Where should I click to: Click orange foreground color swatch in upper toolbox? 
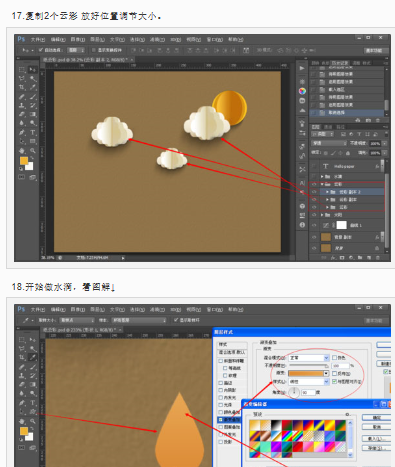click(x=24, y=161)
